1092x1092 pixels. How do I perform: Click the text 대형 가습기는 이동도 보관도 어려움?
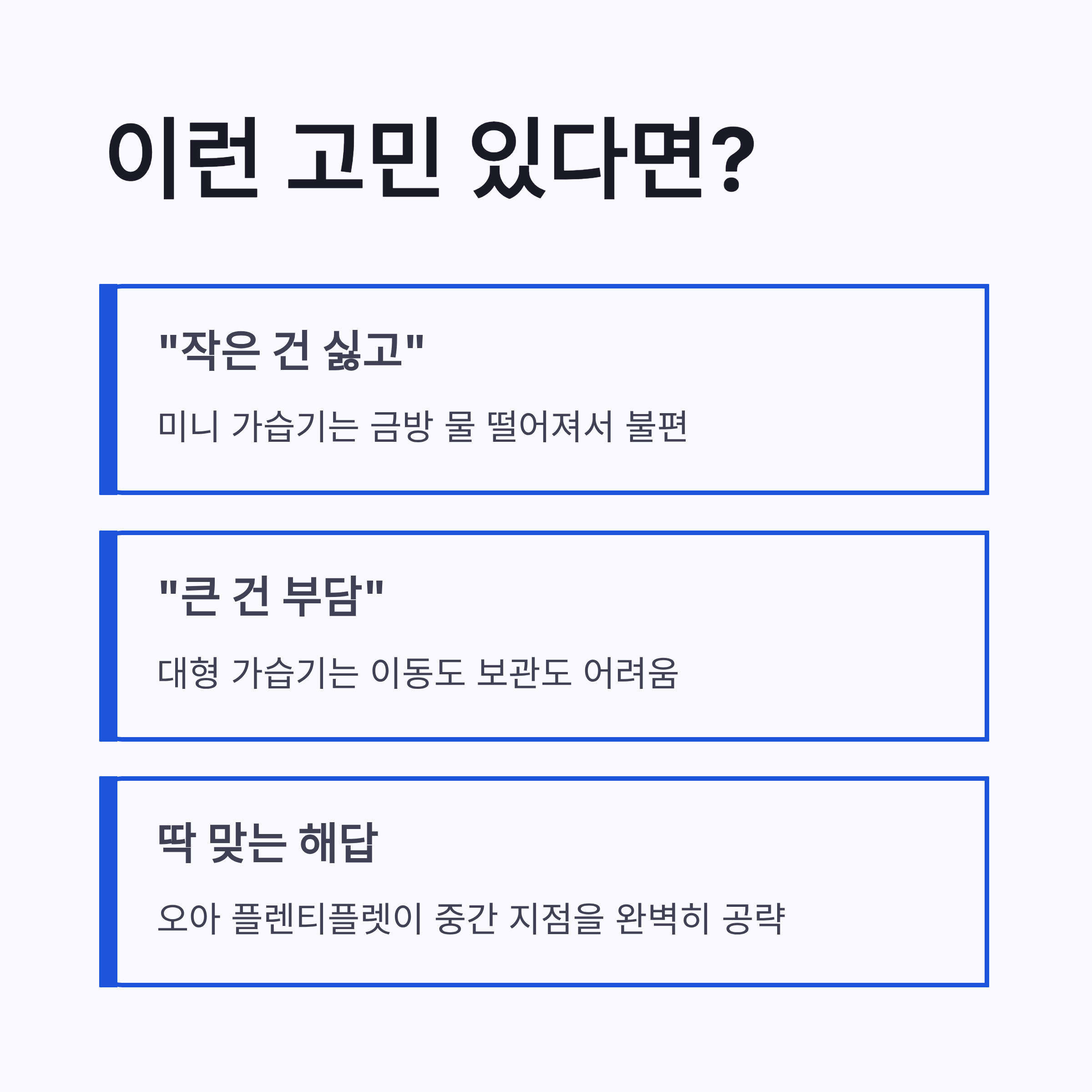418,672
